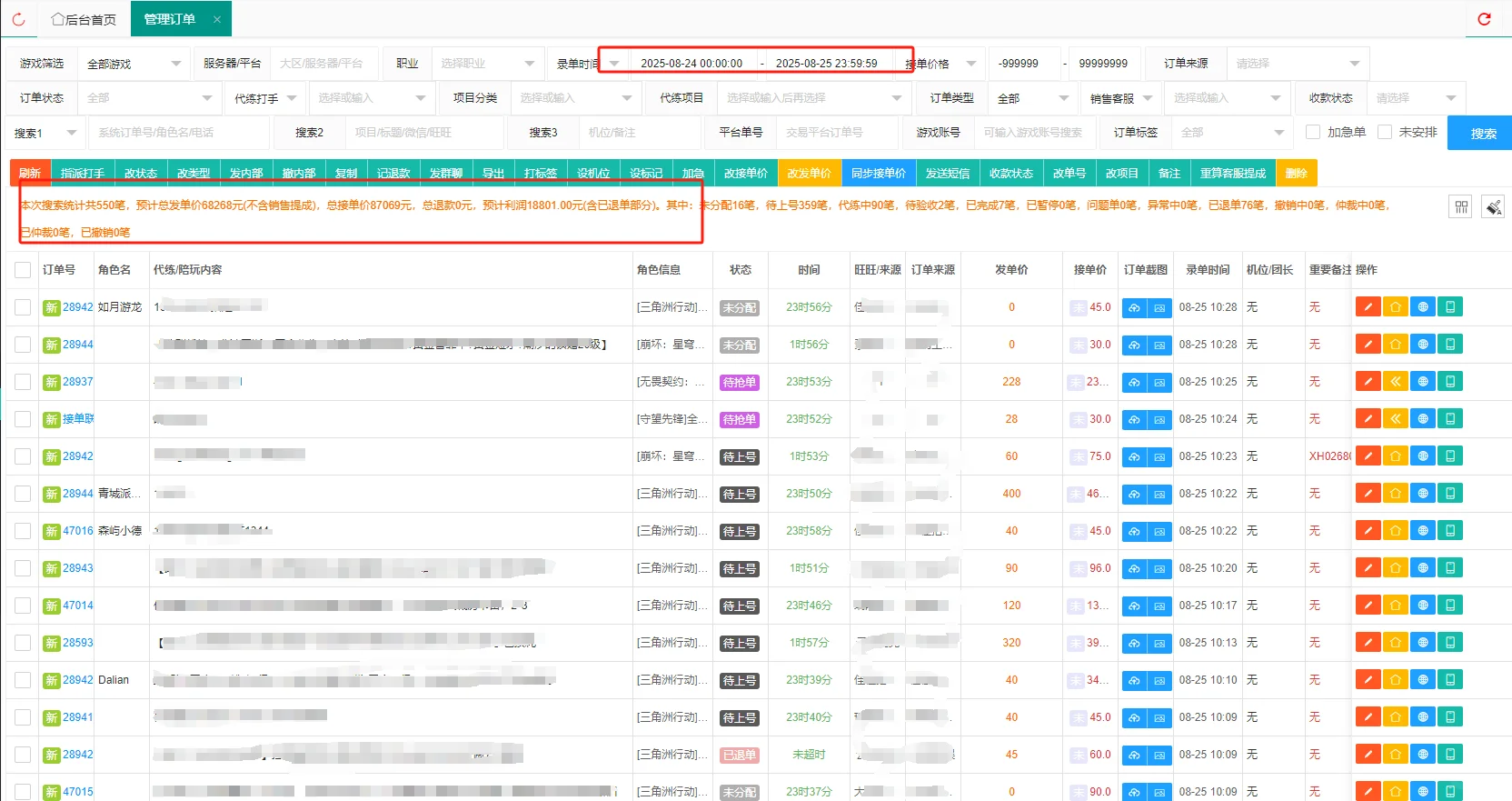The width and height of the screenshot is (1512, 801).
Task: Click blue globe icon for 10:23 order
Action: 1423,456
